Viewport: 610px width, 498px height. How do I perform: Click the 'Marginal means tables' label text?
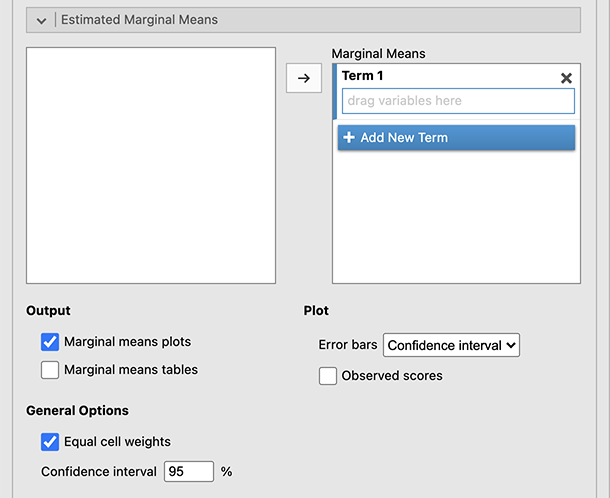pos(131,370)
